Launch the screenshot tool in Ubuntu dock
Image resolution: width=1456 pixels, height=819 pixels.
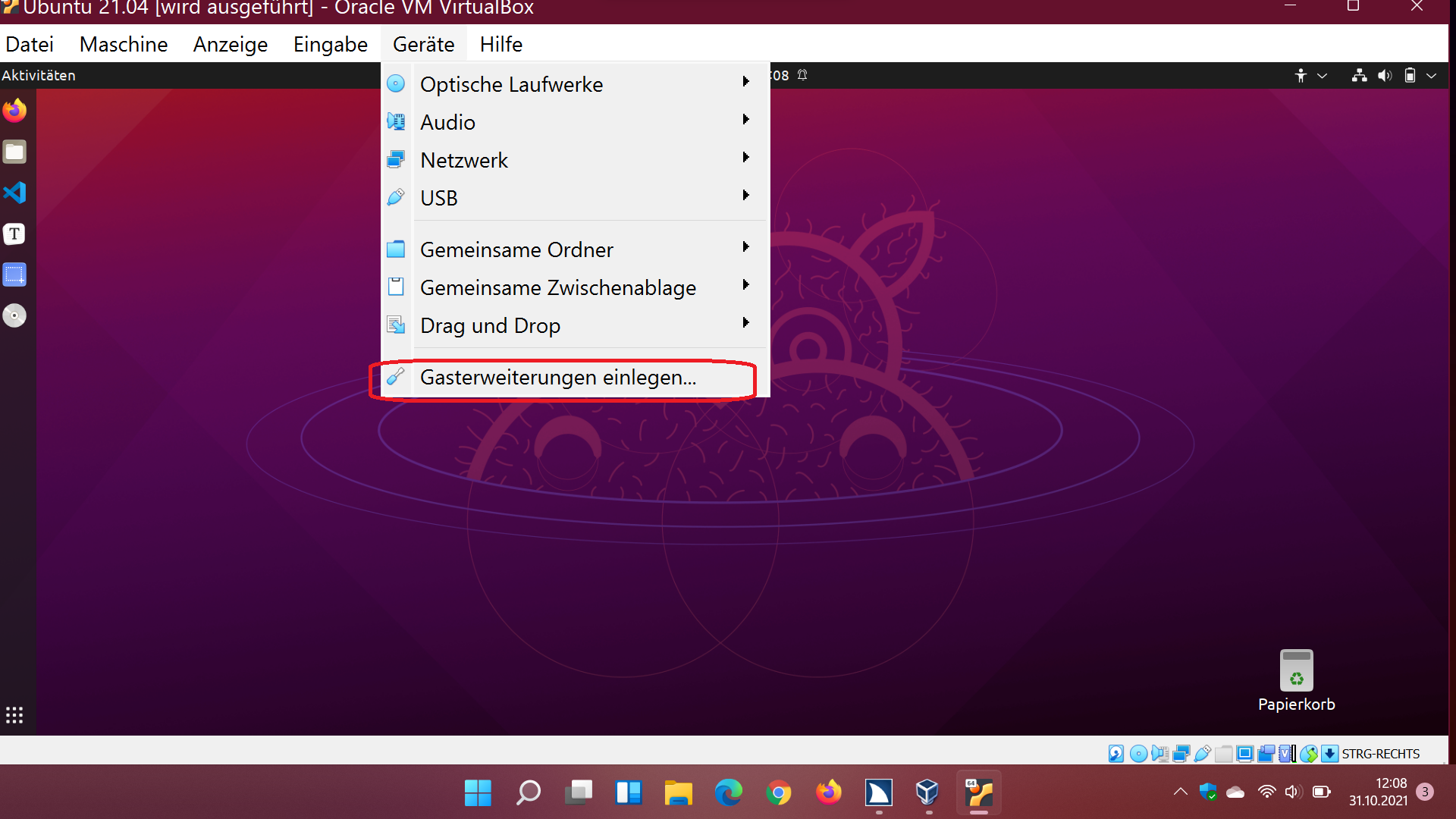tap(14, 275)
